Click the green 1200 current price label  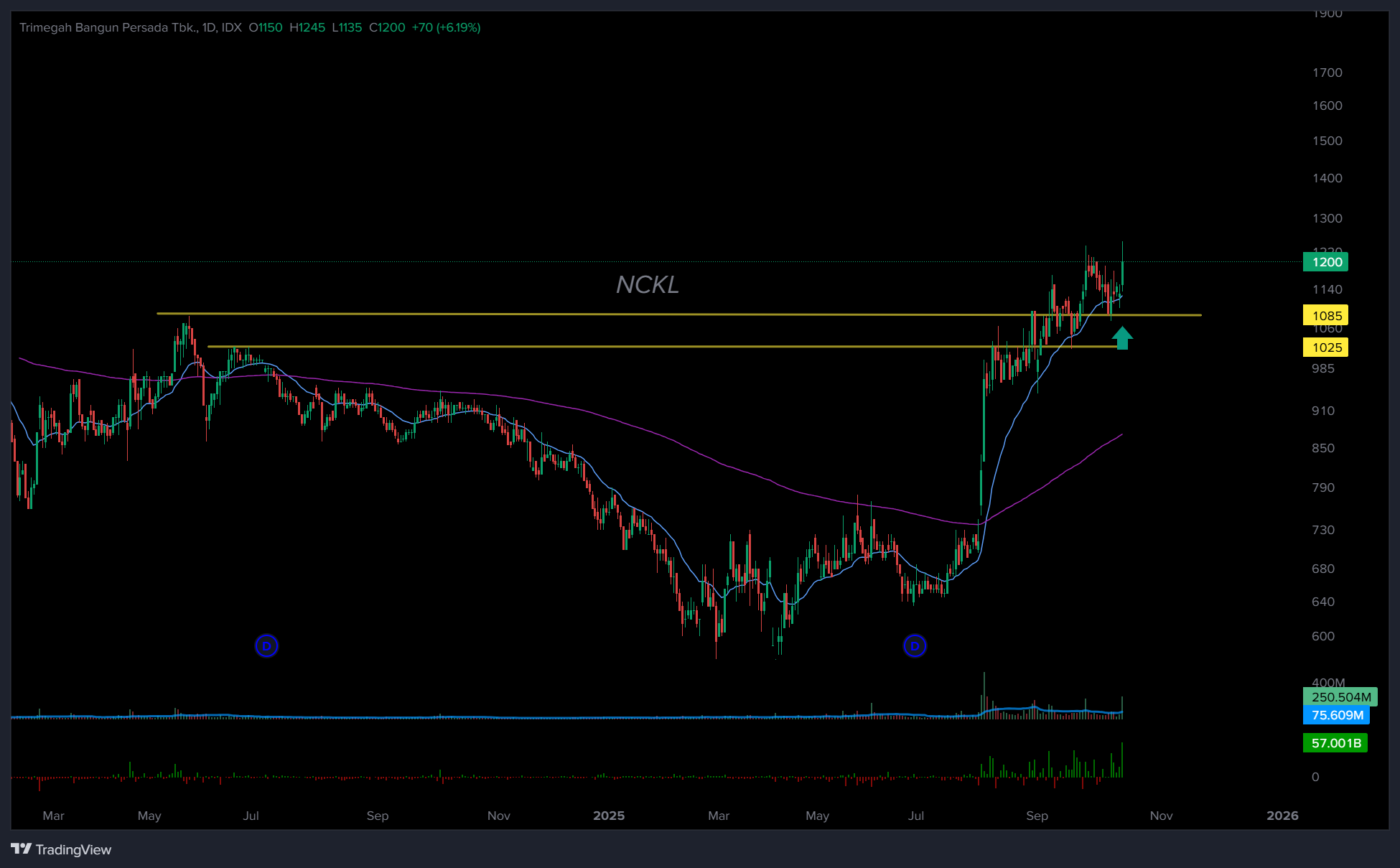point(1325,262)
